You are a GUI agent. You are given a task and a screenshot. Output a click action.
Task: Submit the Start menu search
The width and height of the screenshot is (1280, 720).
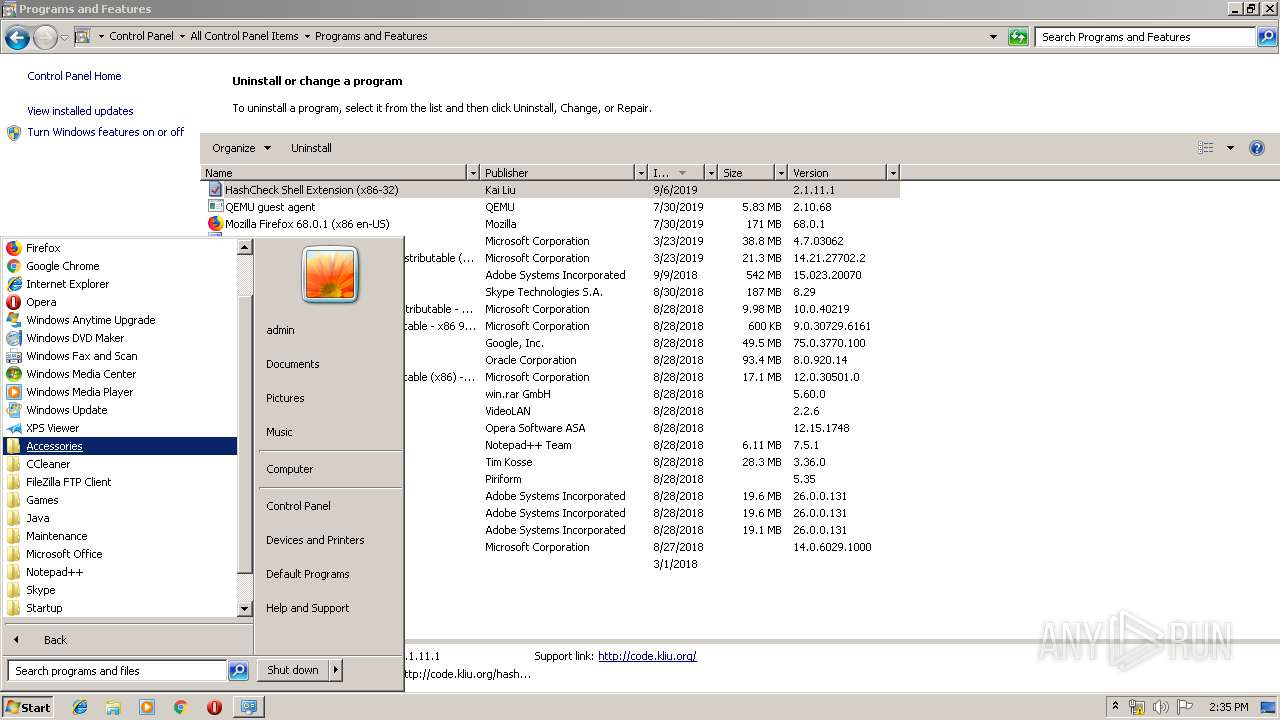pos(238,671)
